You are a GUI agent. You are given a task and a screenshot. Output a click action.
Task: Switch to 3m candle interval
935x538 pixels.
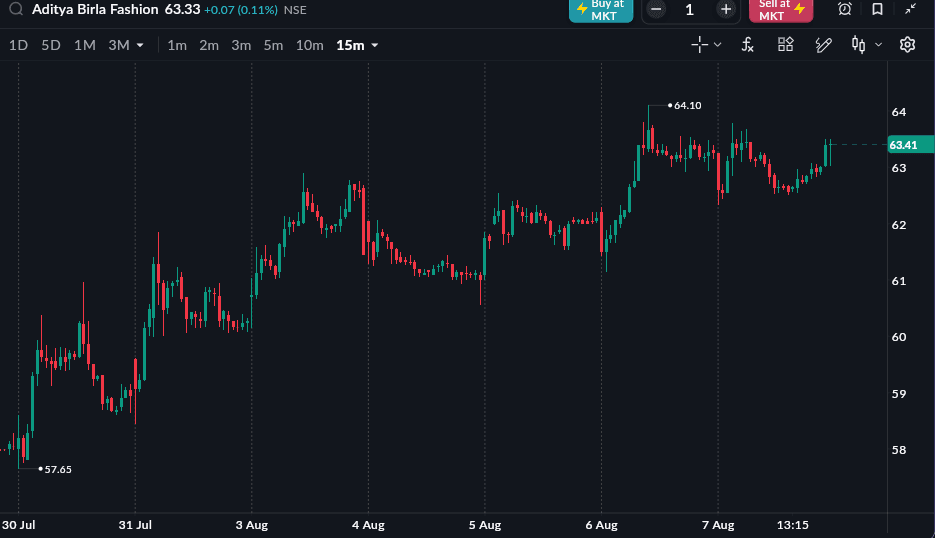pos(242,45)
